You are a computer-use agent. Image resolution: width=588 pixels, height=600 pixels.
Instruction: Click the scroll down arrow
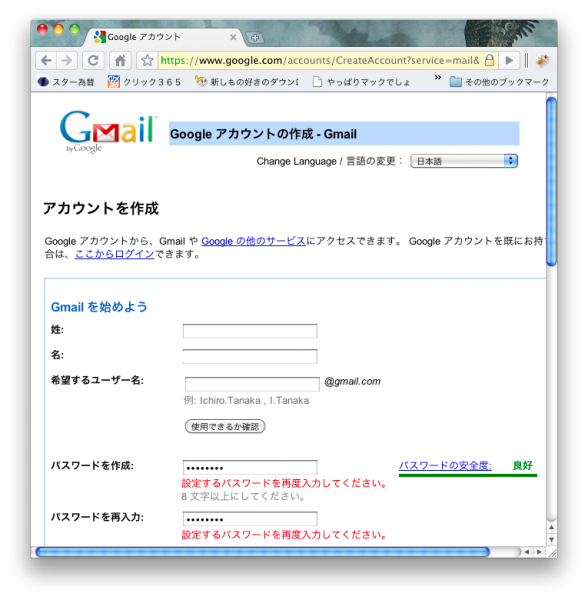[551, 540]
